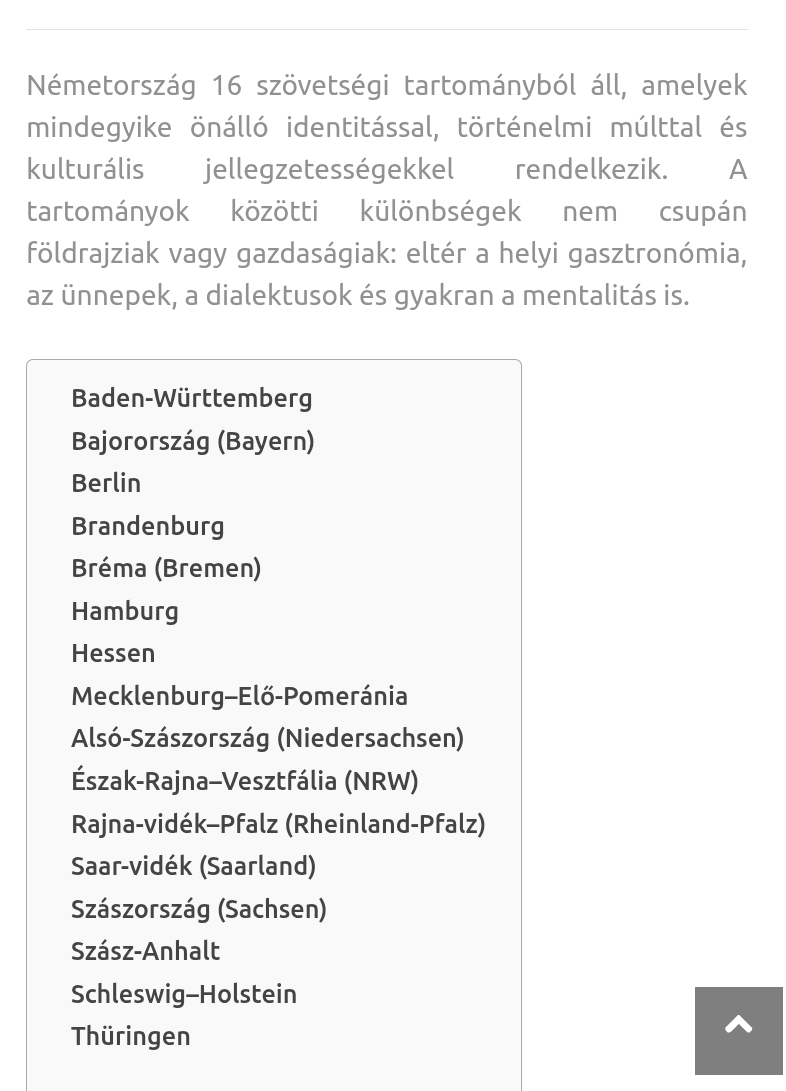This screenshot has height=1091, width=786.
Task: Jump to Saar-vidék (Saarland)
Action: 193,867
